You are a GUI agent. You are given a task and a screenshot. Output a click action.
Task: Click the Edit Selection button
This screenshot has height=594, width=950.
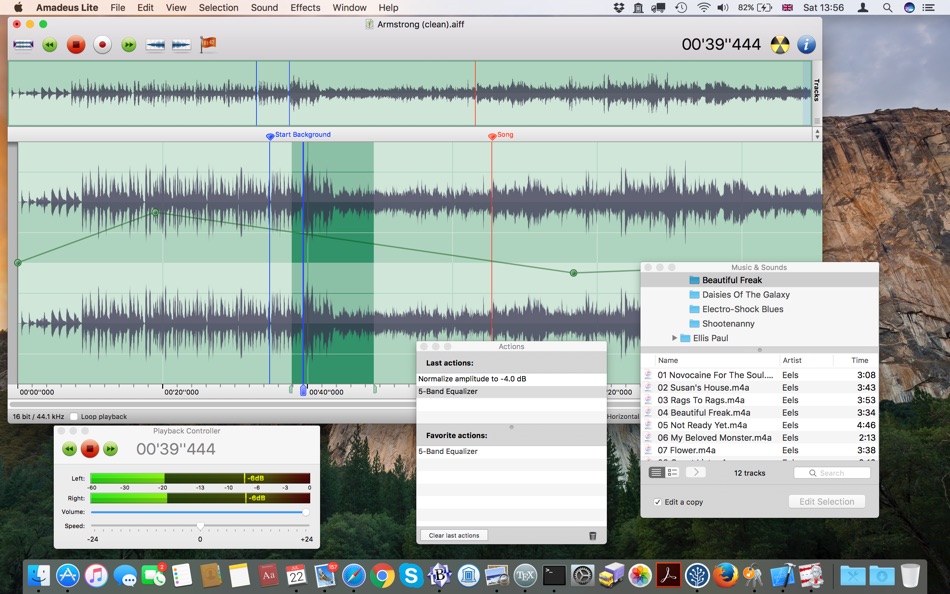point(827,501)
